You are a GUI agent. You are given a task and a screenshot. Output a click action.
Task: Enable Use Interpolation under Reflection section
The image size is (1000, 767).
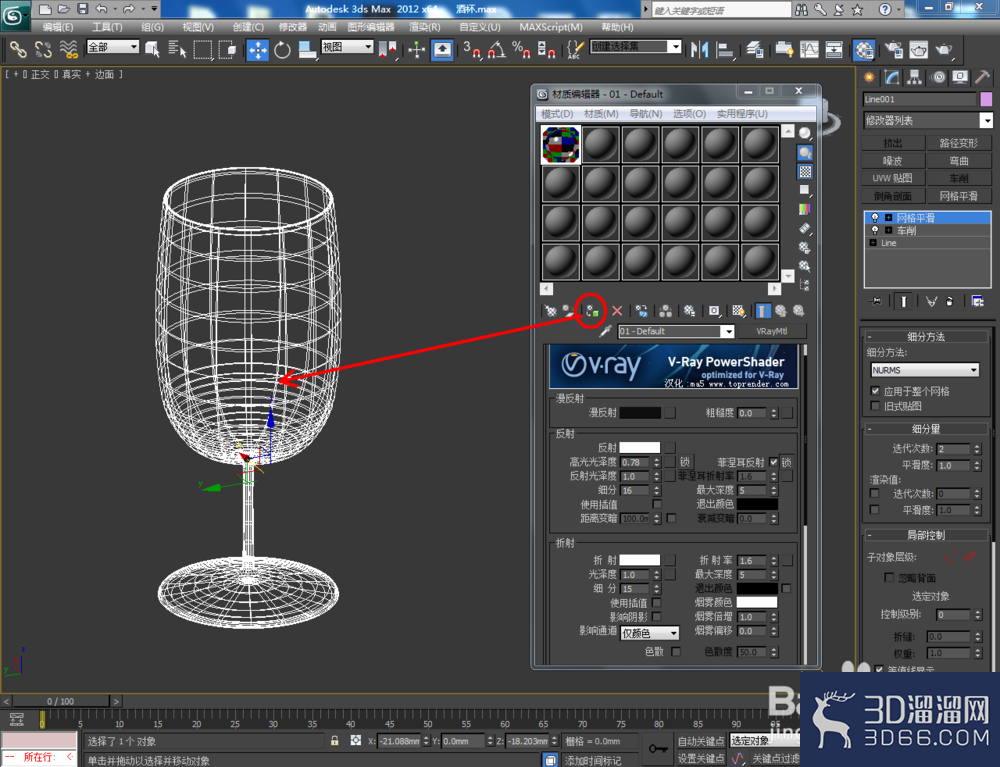coord(657,504)
